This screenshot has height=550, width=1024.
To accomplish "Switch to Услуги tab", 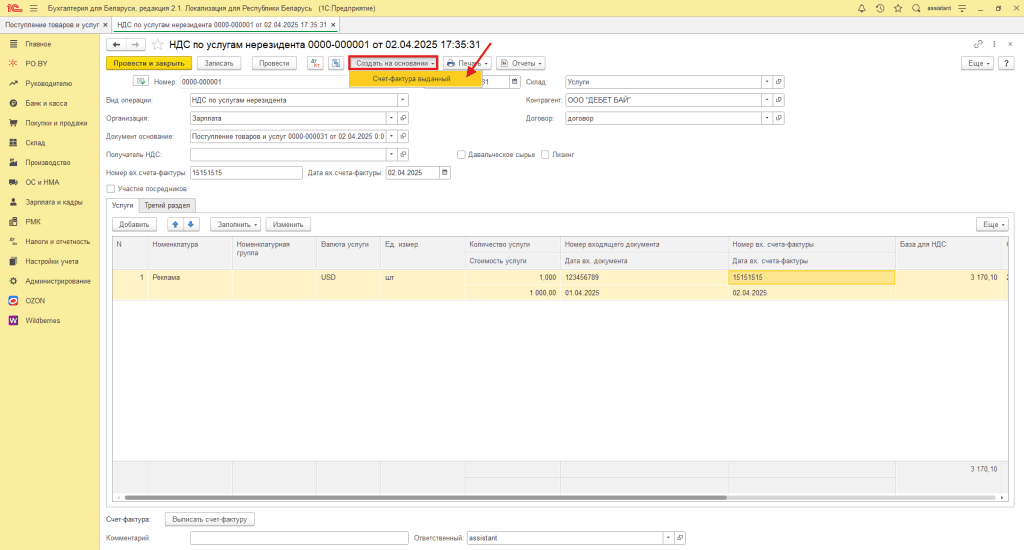I will pyautogui.click(x=123, y=205).
